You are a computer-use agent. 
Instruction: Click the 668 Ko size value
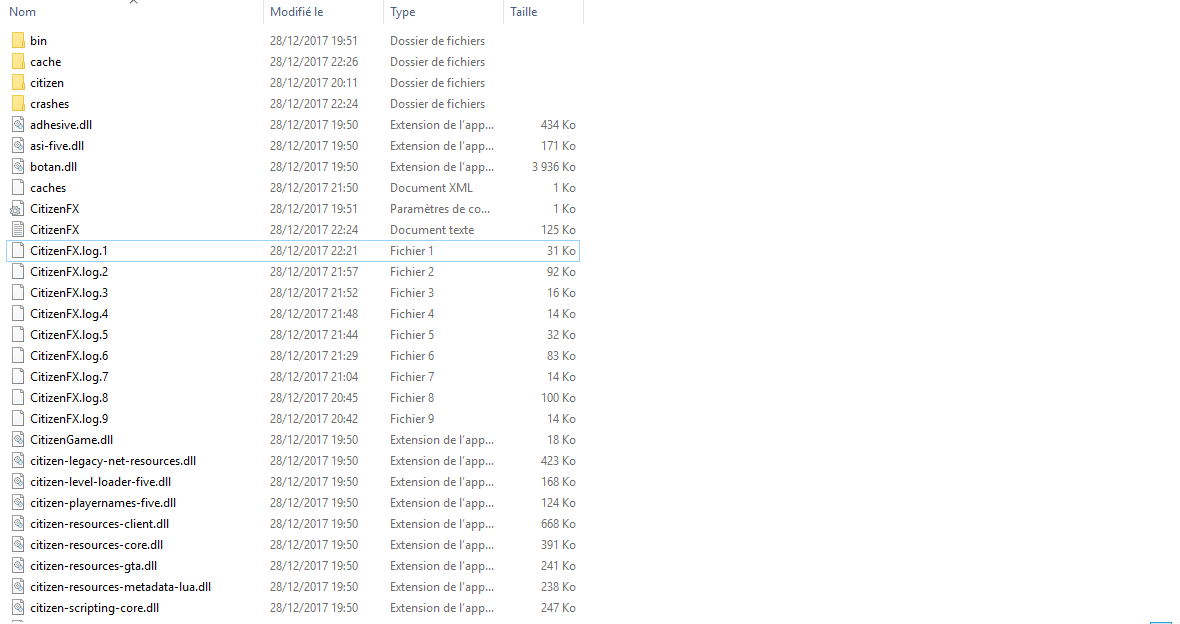point(558,524)
